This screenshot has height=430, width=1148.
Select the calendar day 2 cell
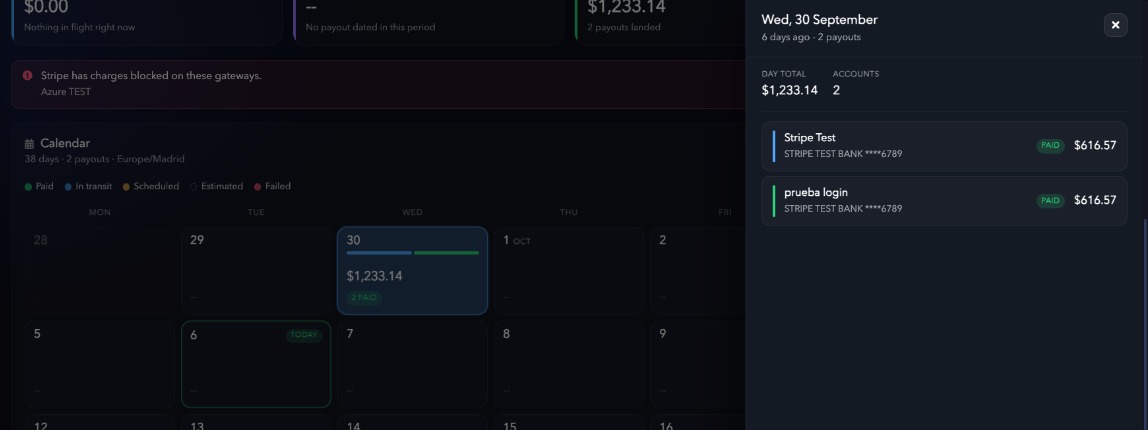[698, 270]
